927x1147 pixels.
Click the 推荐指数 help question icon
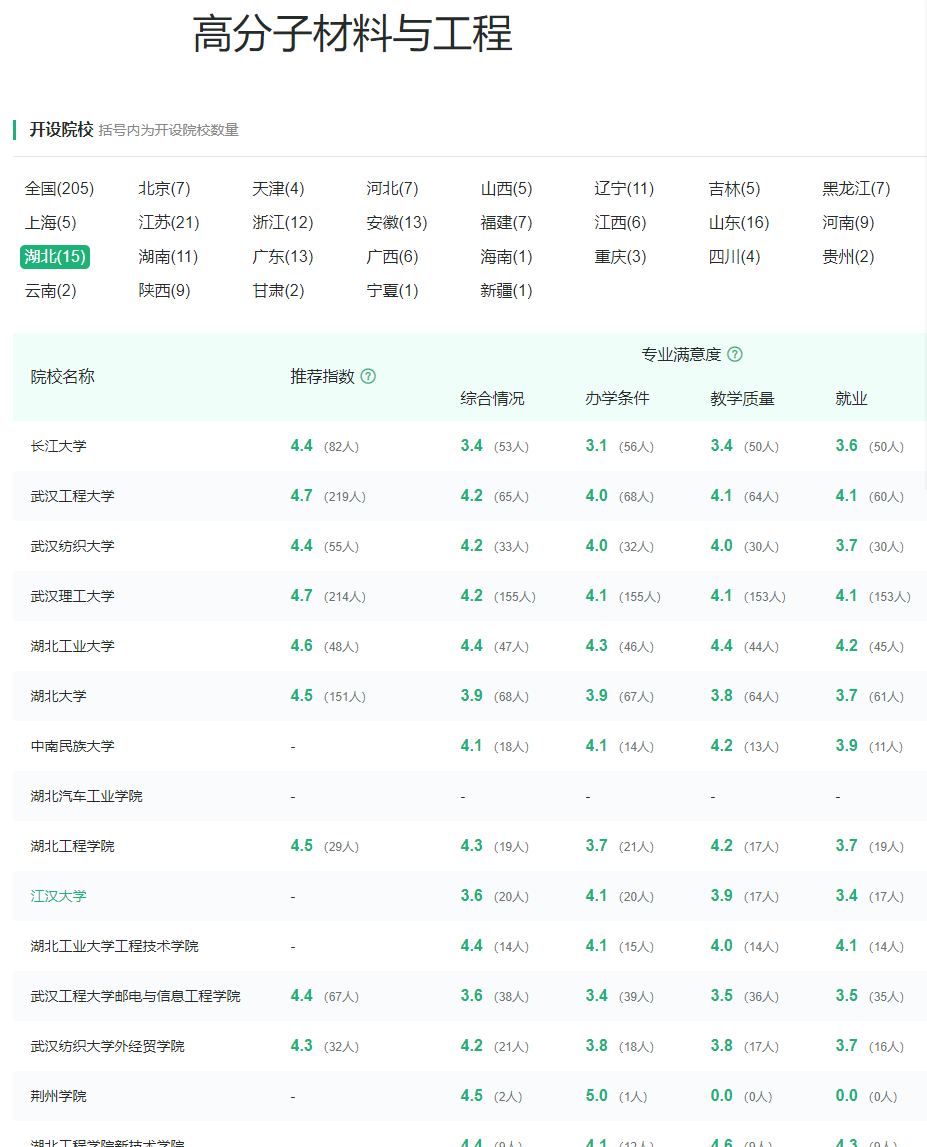[x=368, y=376]
